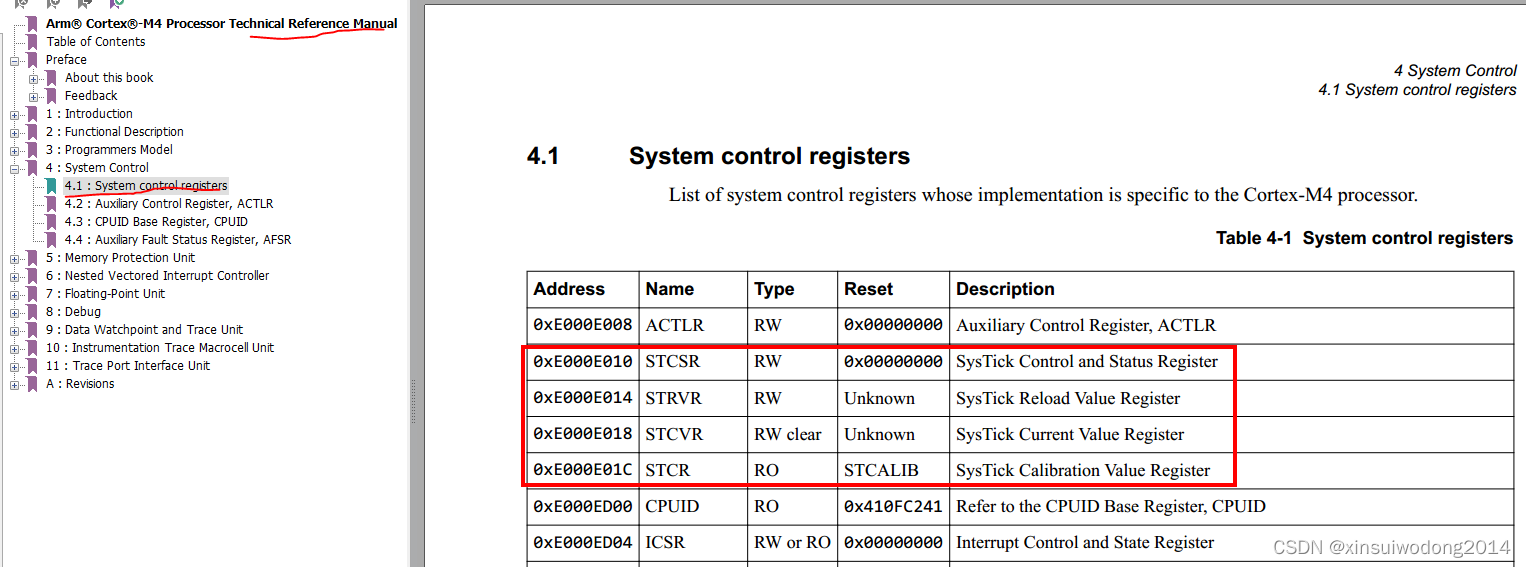The height and width of the screenshot is (567, 1526).
Task: Select bookmark 4 : System Control
Action: pos(97,168)
